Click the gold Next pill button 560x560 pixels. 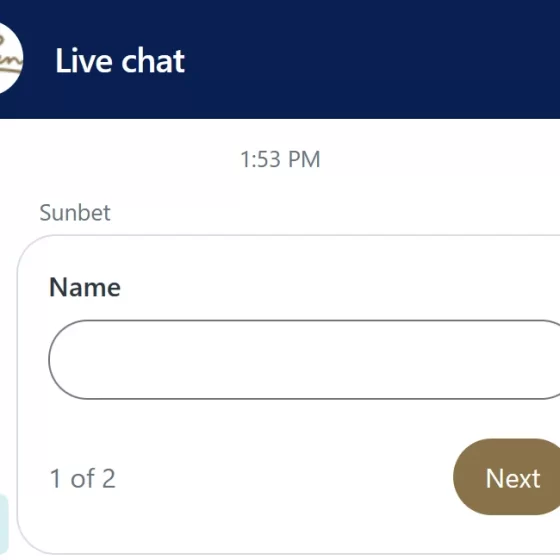506,477
